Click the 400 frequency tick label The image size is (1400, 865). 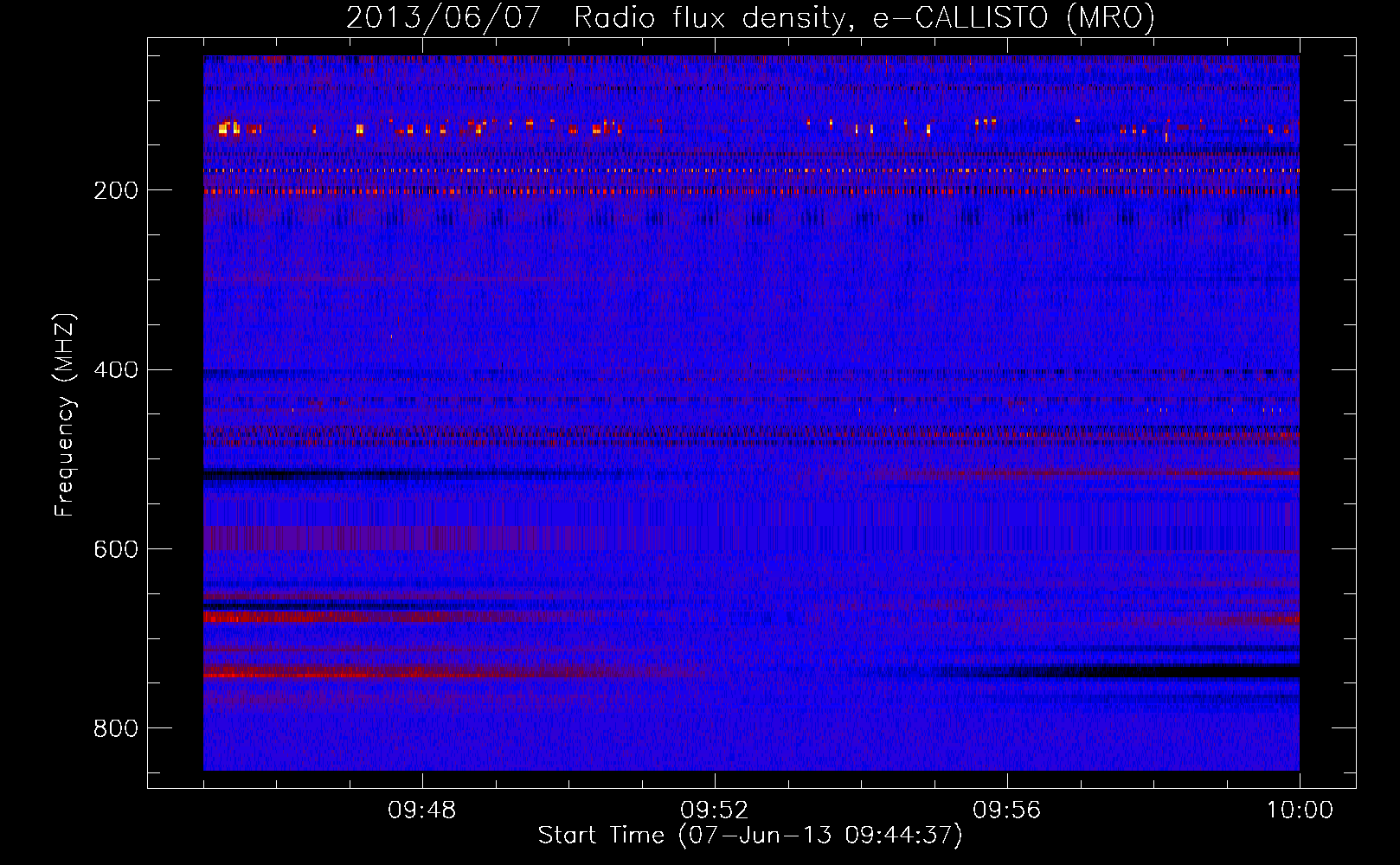pos(116,369)
